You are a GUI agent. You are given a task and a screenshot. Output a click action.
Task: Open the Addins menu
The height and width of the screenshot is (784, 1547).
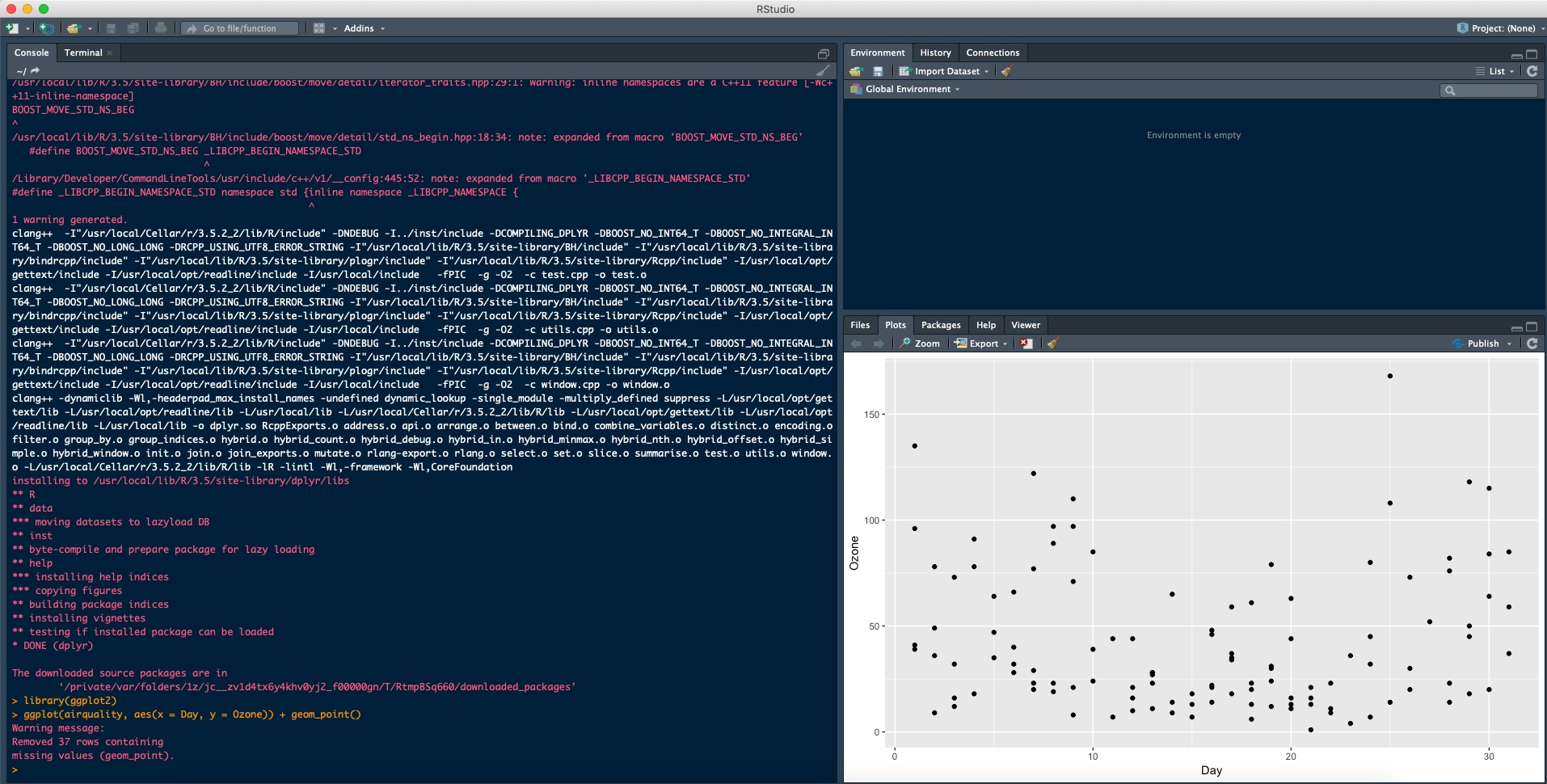coord(364,28)
